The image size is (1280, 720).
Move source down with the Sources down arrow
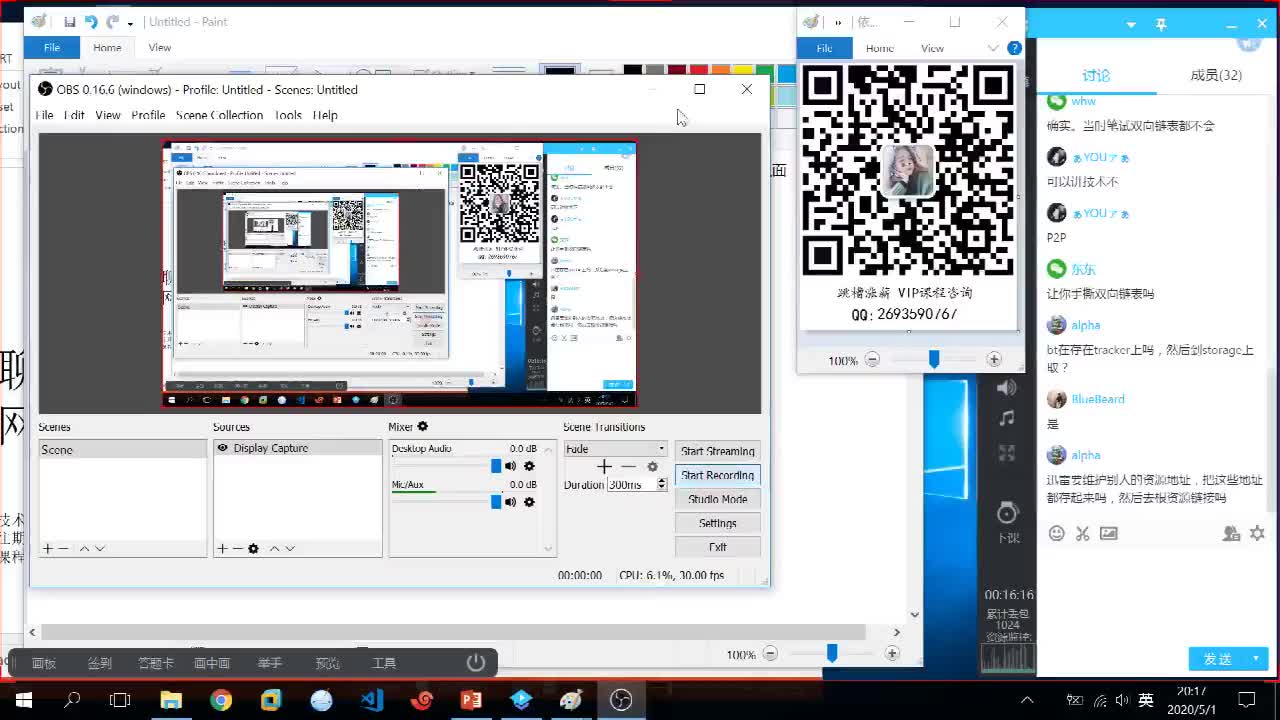289,548
